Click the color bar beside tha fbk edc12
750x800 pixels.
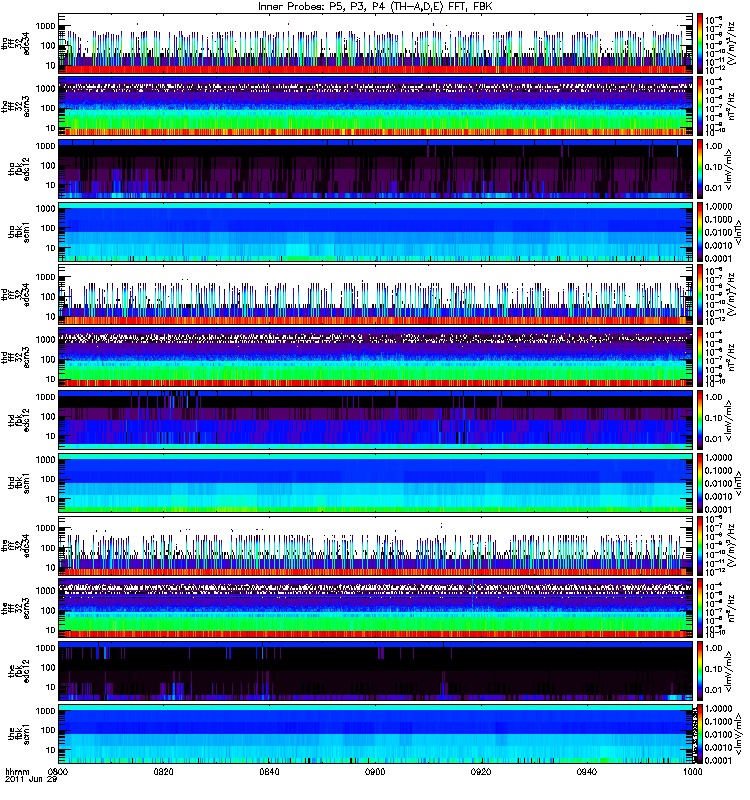(x=700, y=169)
